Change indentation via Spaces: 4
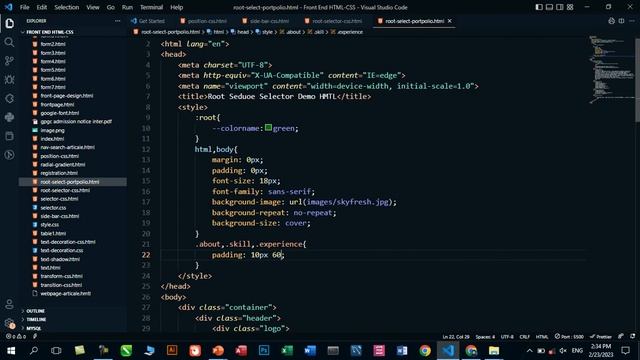This screenshot has width=640, height=360. click(485, 337)
